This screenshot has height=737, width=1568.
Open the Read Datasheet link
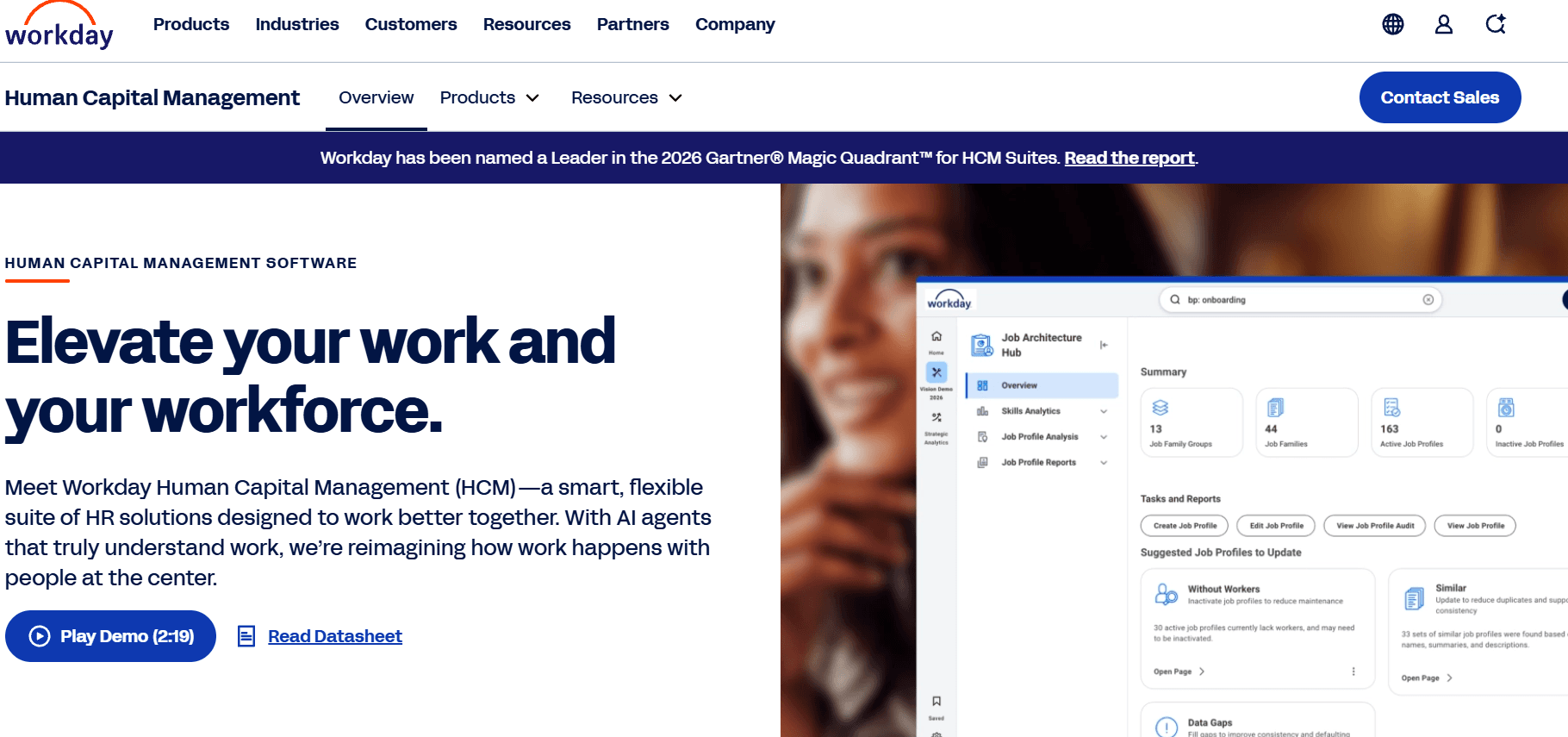pos(335,636)
